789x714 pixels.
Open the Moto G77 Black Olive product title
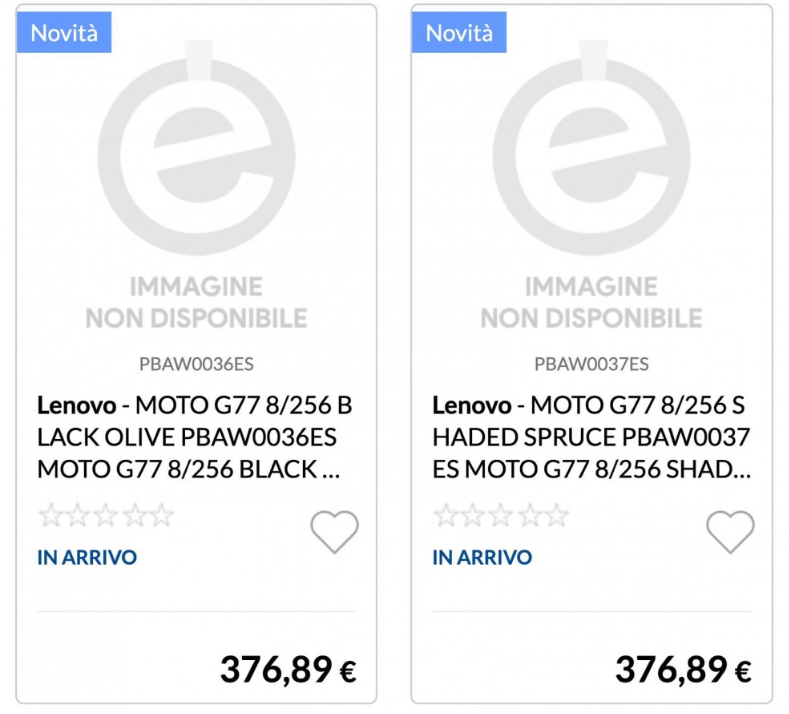195,438
